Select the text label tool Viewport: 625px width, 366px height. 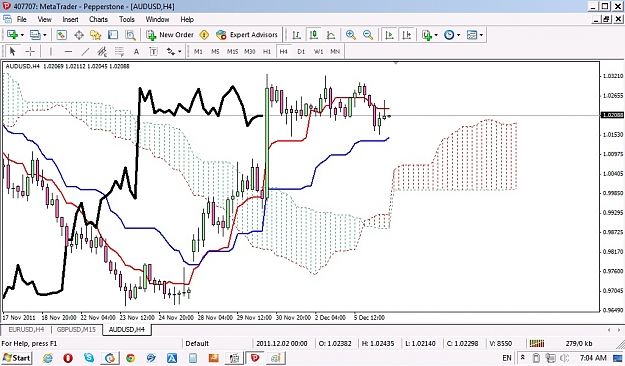point(153,51)
